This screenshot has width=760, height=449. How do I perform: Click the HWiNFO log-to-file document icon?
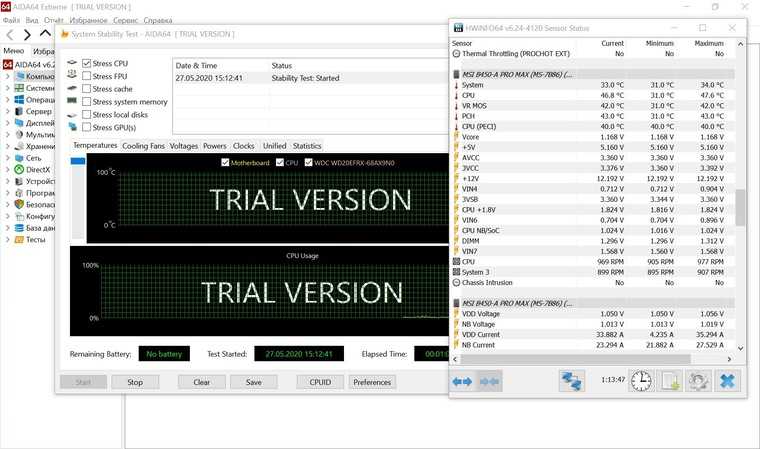670,381
